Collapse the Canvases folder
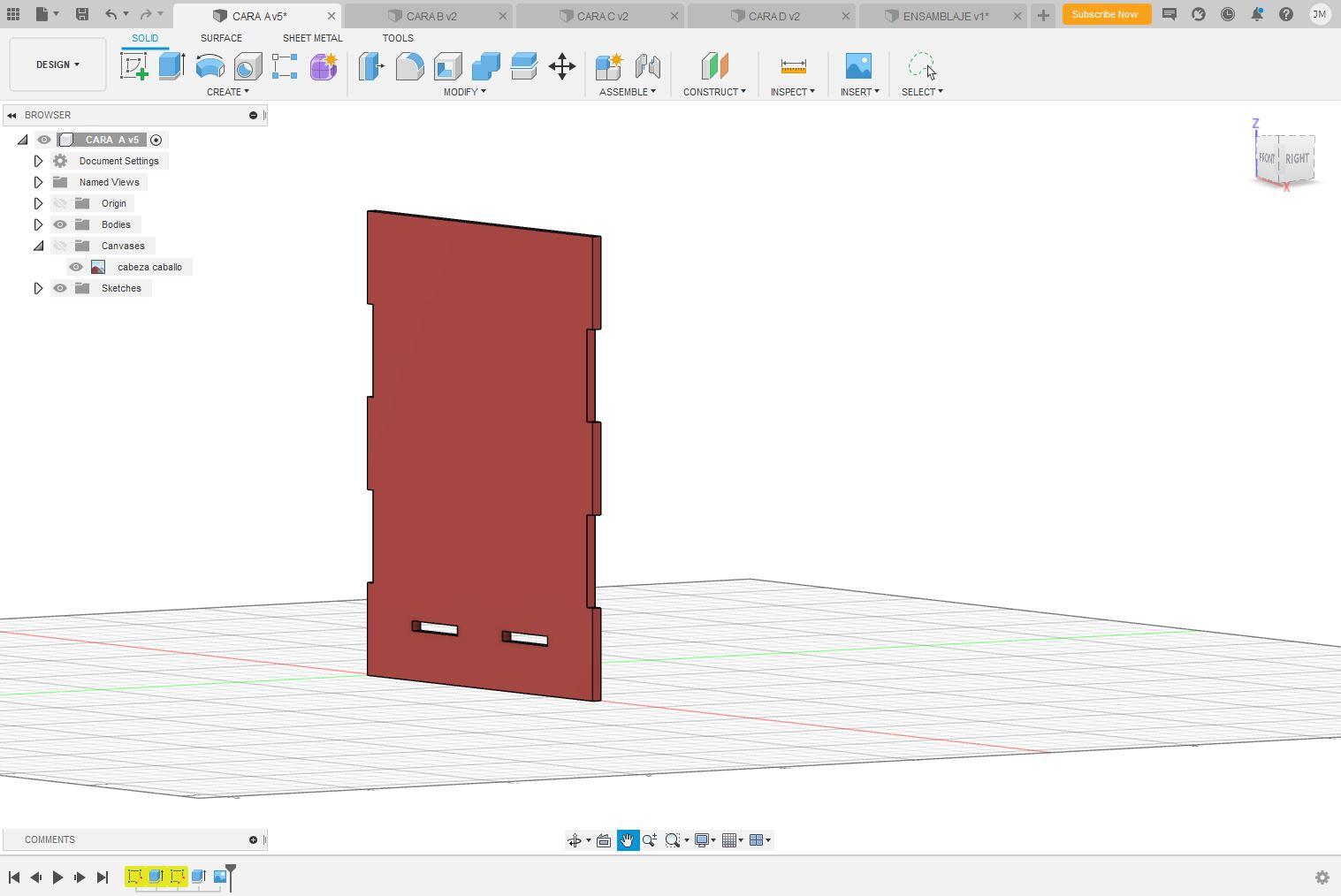 click(x=38, y=246)
